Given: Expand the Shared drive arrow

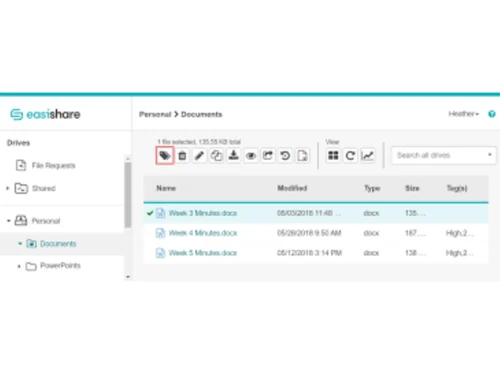Looking at the screenshot, I should click(8, 188).
